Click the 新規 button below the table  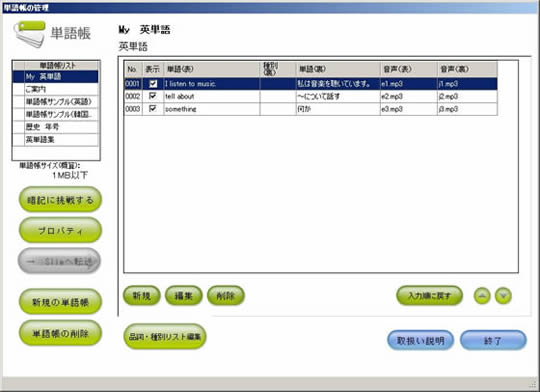click(142, 295)
